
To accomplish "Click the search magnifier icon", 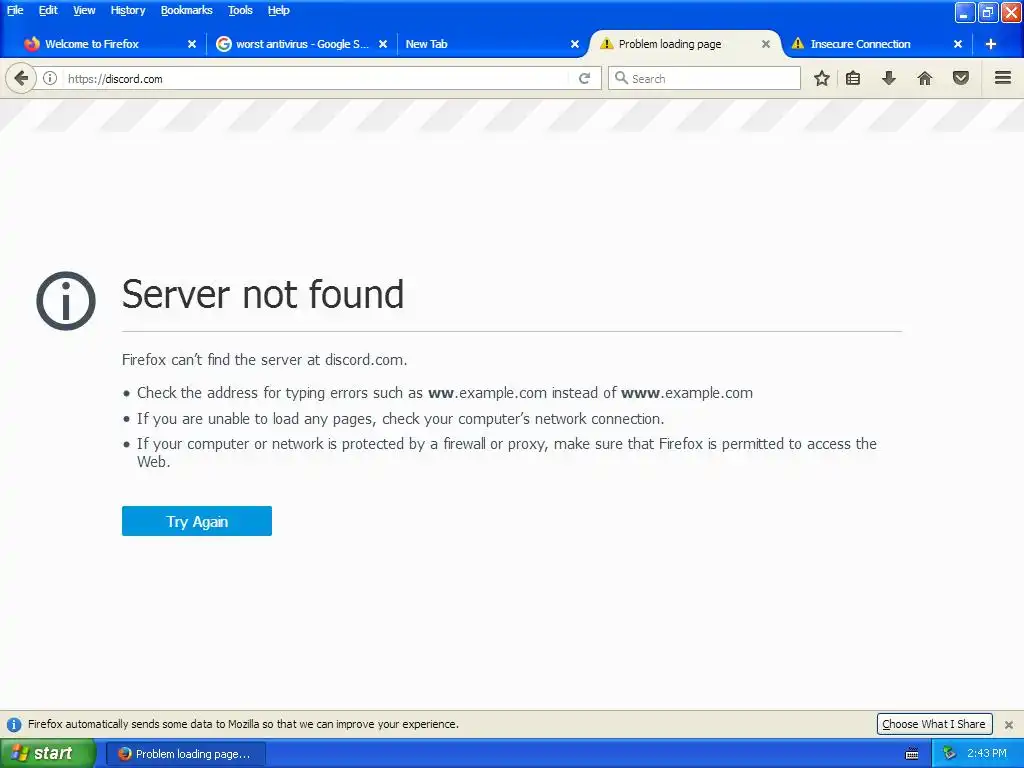I will (x=621, y=78).
